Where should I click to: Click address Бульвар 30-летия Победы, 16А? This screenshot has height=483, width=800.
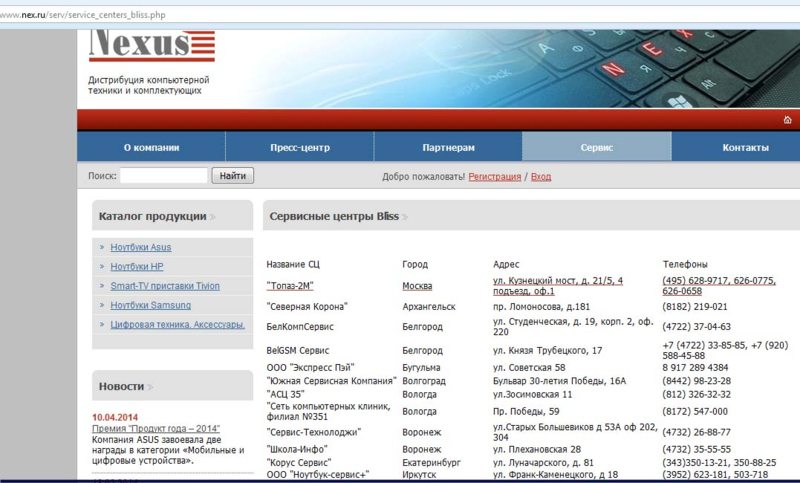tap(559, 380)
